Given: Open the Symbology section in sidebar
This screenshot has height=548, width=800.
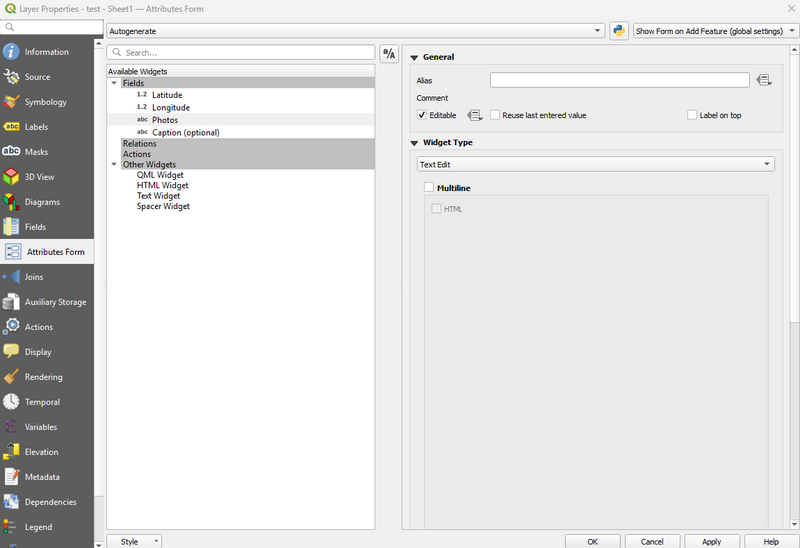Looking at the screenshot, I should tap(46, 102).
